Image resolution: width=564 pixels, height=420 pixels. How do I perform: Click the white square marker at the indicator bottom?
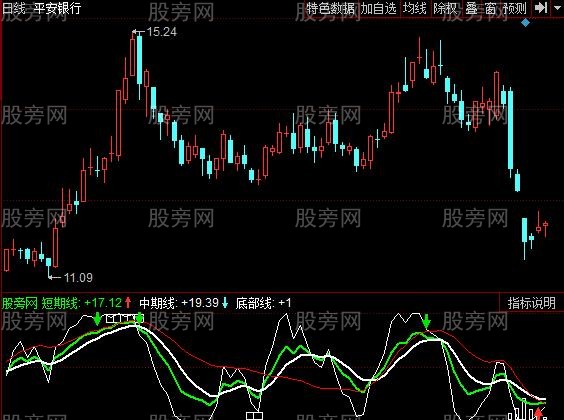point(254,416)
